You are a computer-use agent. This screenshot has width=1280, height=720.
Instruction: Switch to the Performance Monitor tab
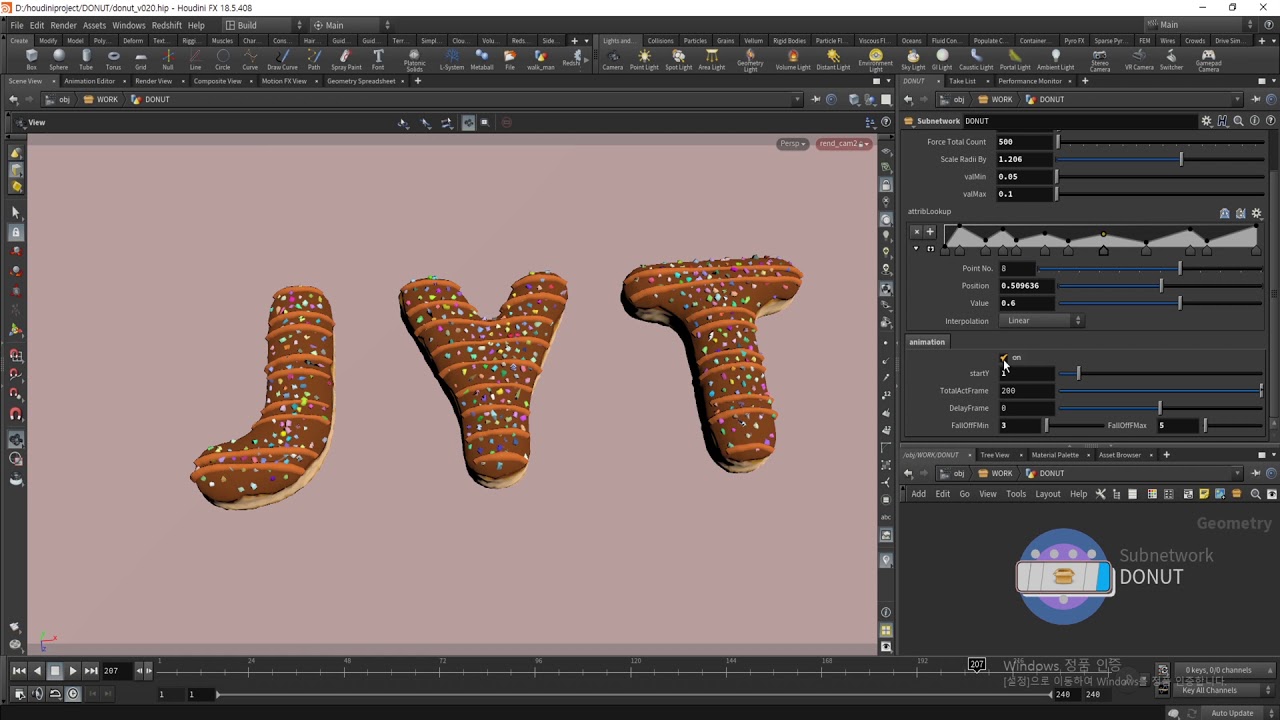(x=1030, y=81)
